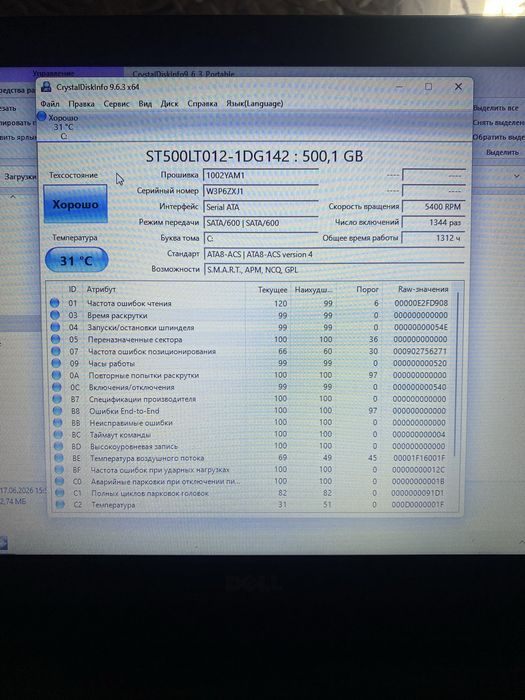This screenshot has width=525, height=700.
Task: Click status icon for Спецификации производителя
Action: pos(57,399)
